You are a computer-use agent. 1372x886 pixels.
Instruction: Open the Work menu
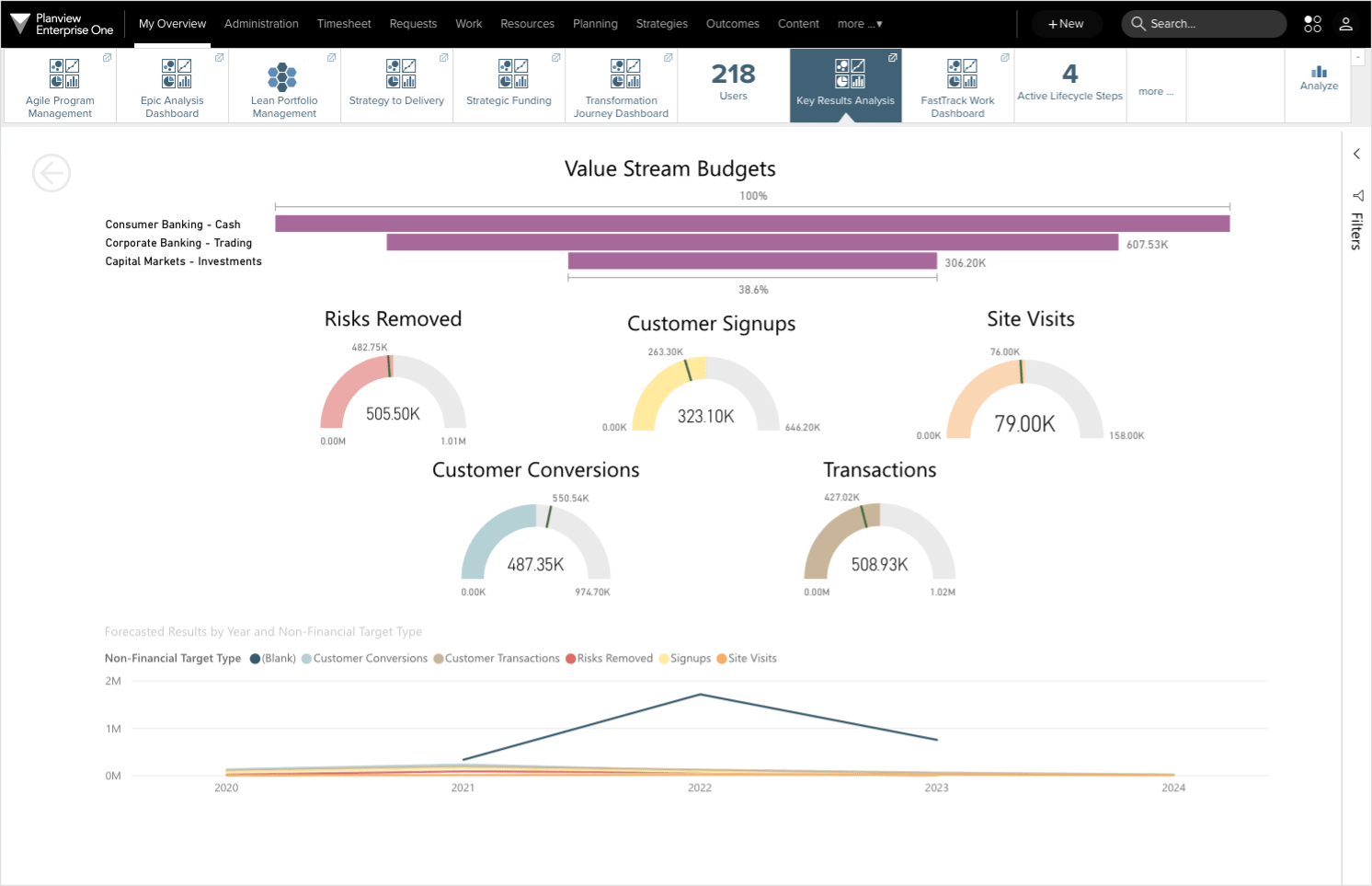pyautogui.click(x=469, y=24)
